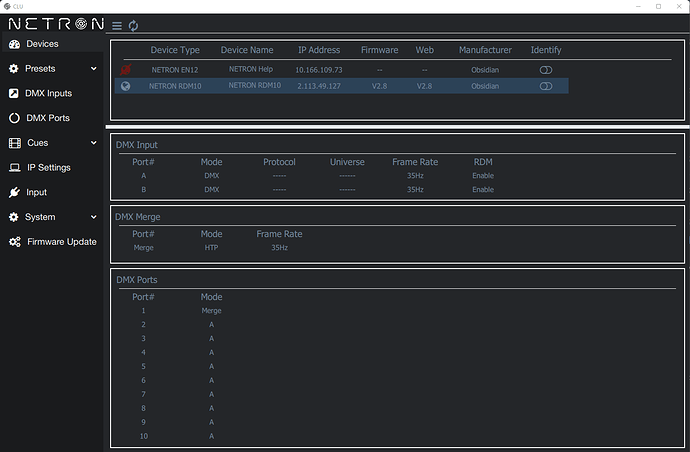Click the DMX Inputs sidebar icon
The image size is (690, 452).
coord(14,93)
